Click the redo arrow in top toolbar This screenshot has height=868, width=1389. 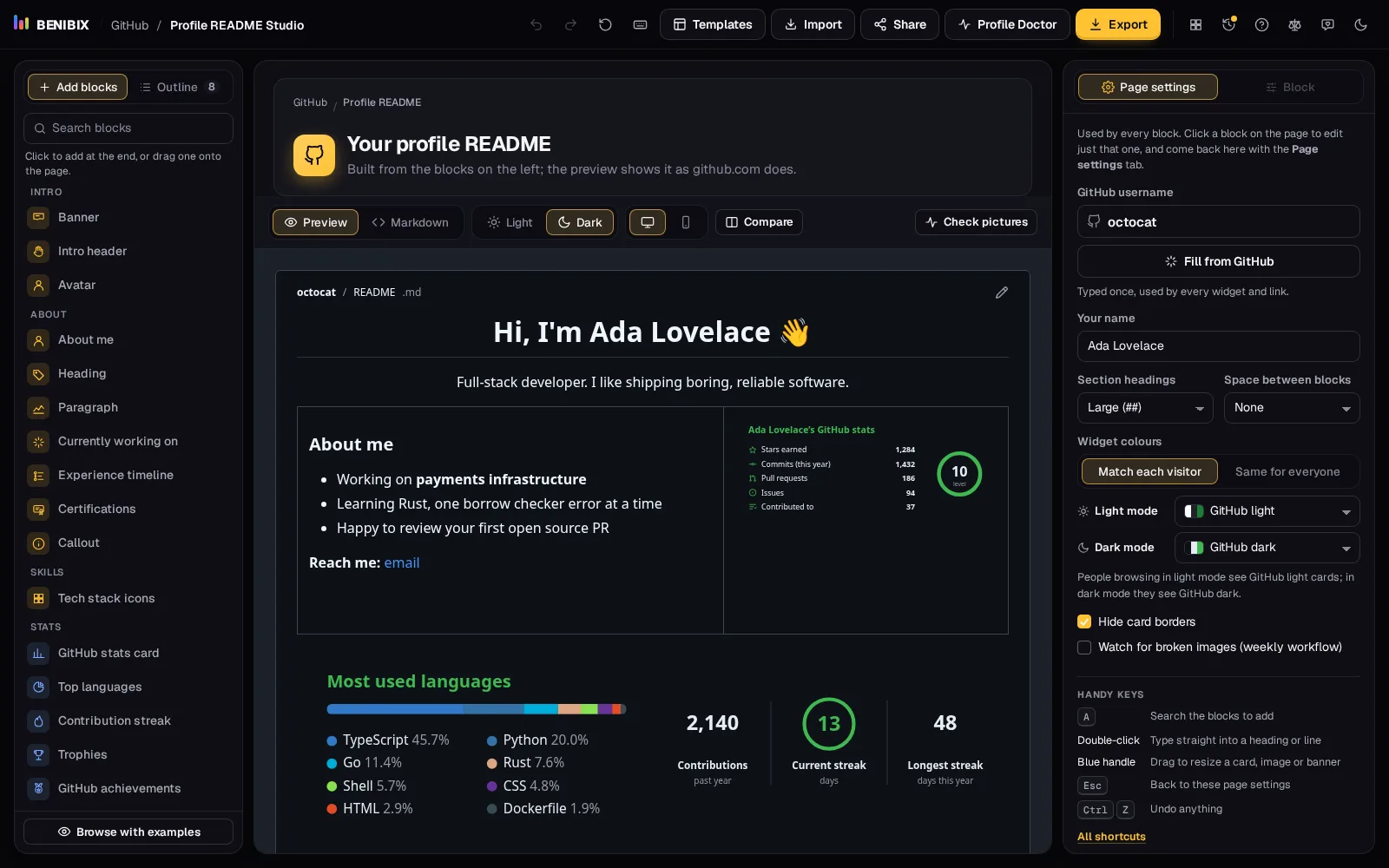570,25
